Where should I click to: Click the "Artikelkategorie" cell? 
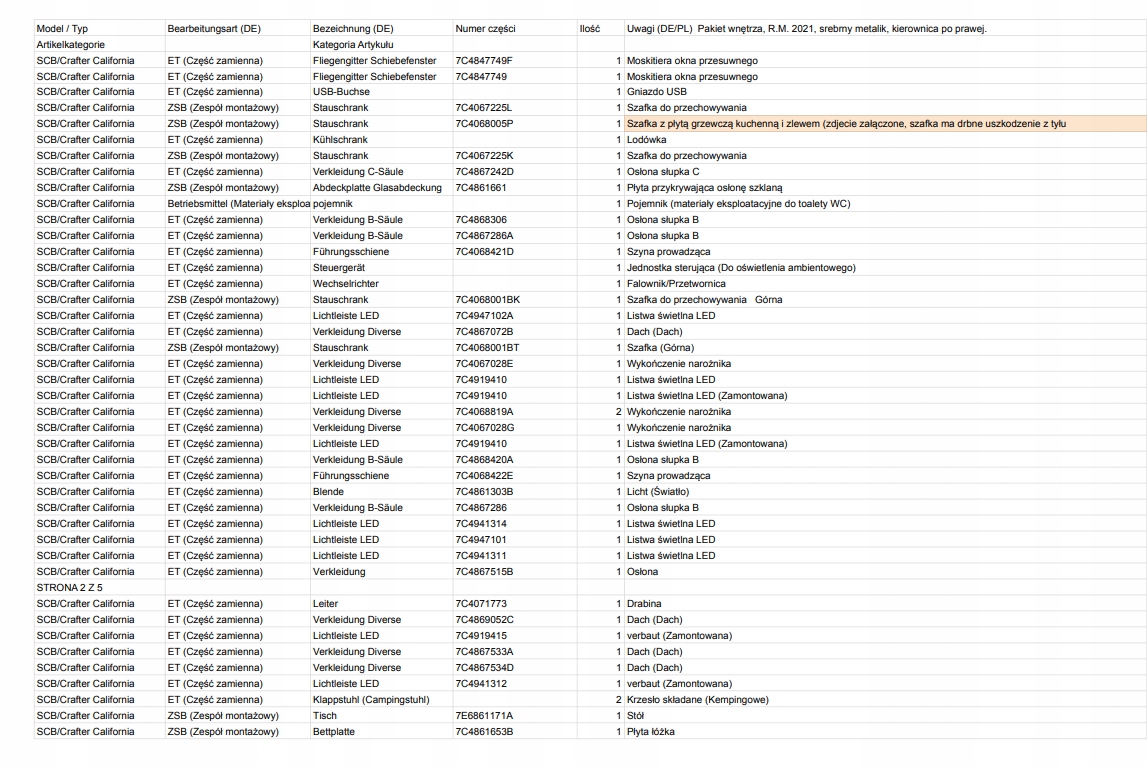click(71, 45)
